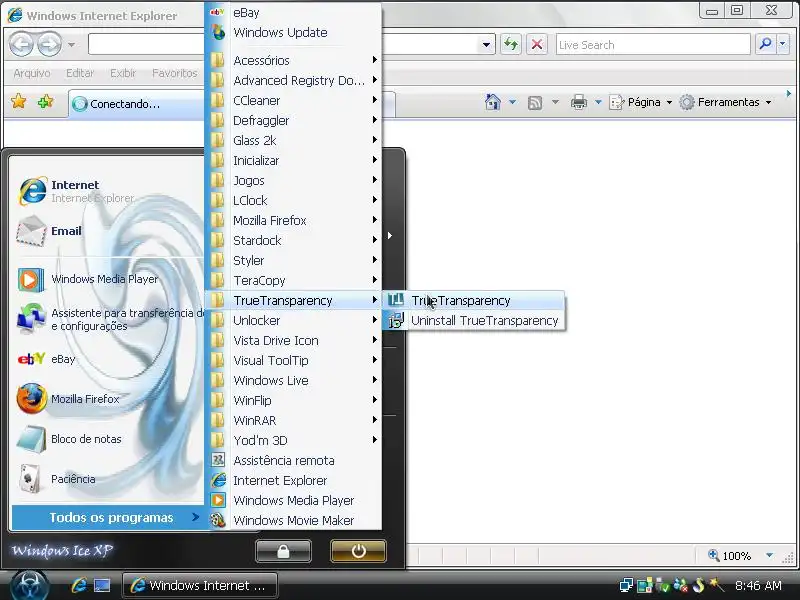Open the Styler folder entry
Image resolution: width=800 pixels, height=600 pixels.
pyautogui.click(x=293, y=260)
